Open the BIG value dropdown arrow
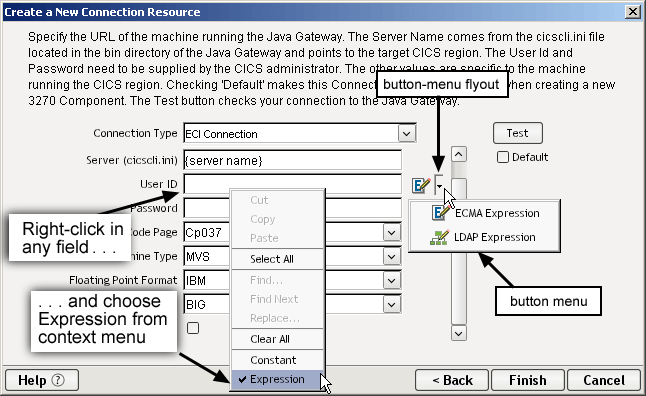Screen dimensions: 646x396 coord(391,305)
